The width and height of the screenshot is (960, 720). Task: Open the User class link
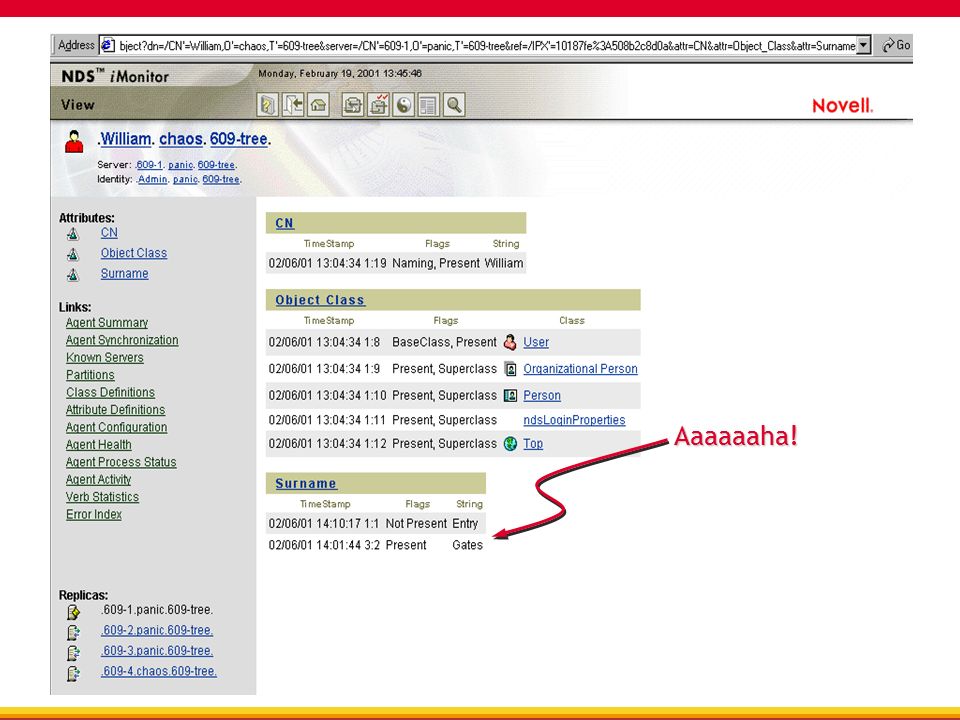(x=536, y=342)
